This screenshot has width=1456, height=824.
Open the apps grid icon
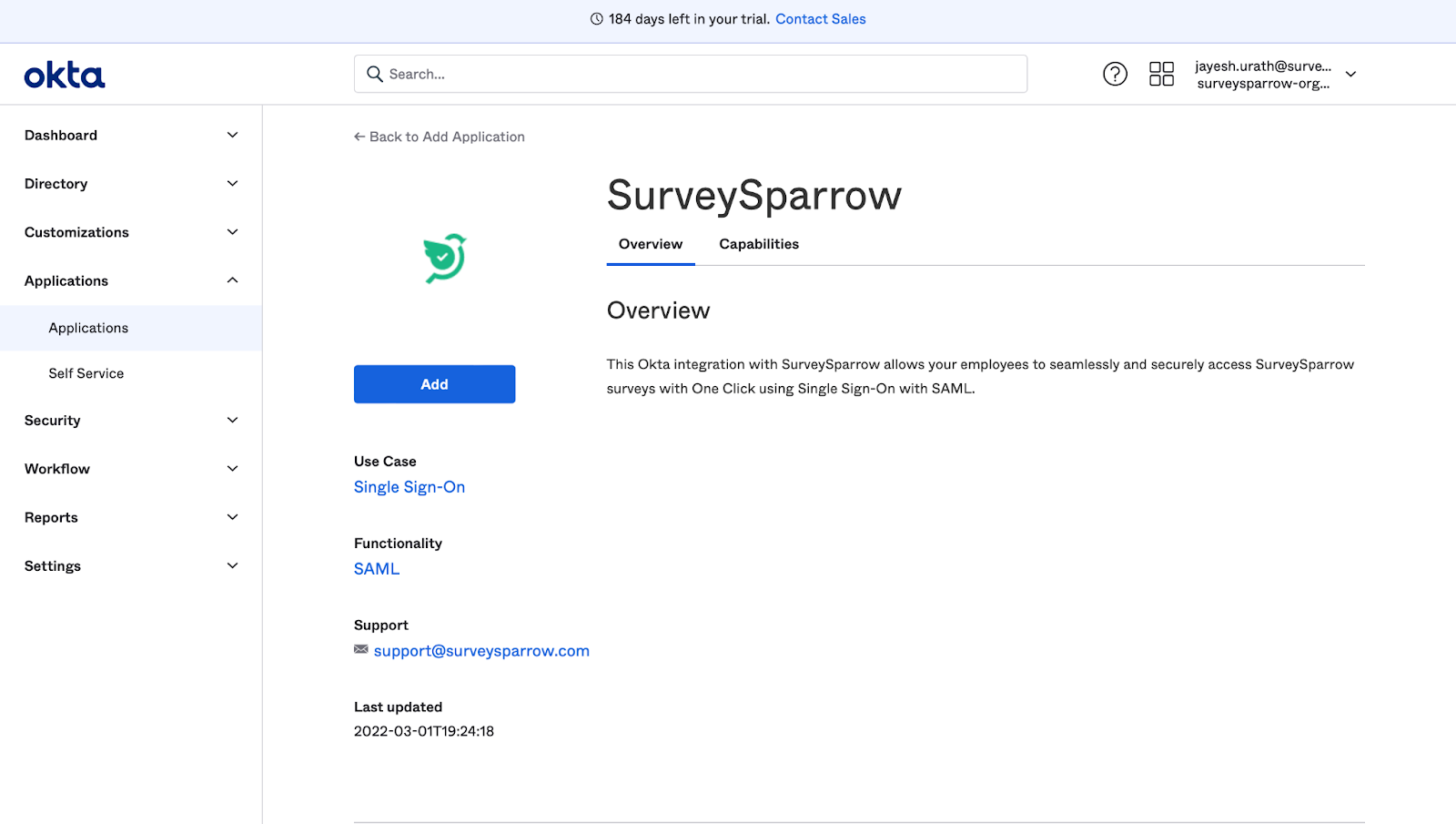[1161, 74]
